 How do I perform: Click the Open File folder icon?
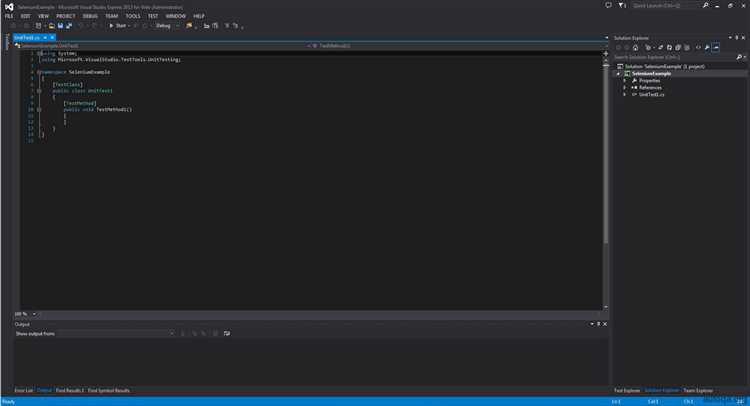[52, 25]
